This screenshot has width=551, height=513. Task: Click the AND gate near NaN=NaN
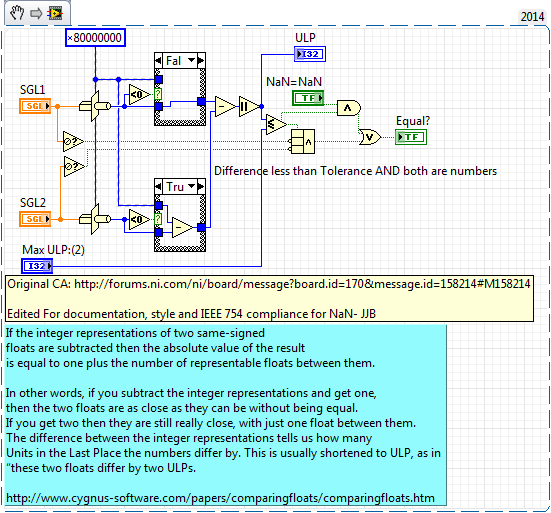point(348,108)
